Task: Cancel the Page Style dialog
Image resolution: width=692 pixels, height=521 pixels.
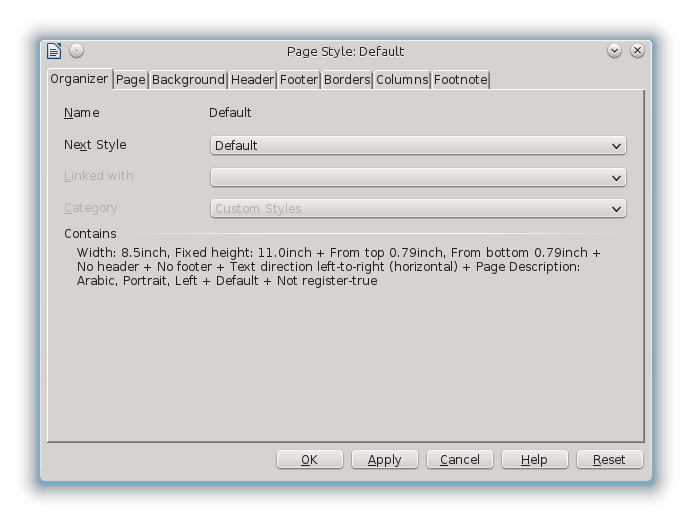Action: click(460, 460)
